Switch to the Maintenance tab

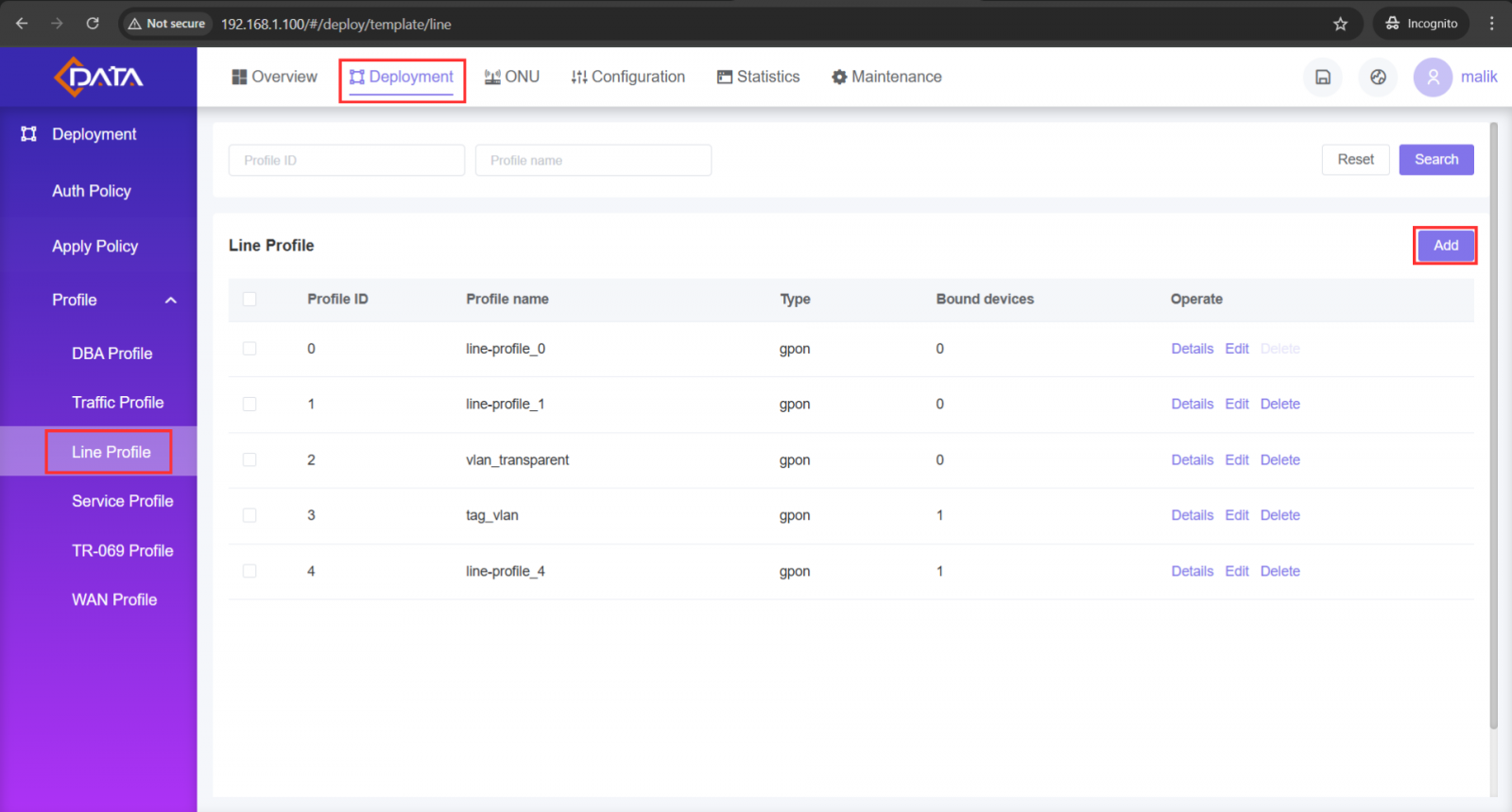click(886, 77)
